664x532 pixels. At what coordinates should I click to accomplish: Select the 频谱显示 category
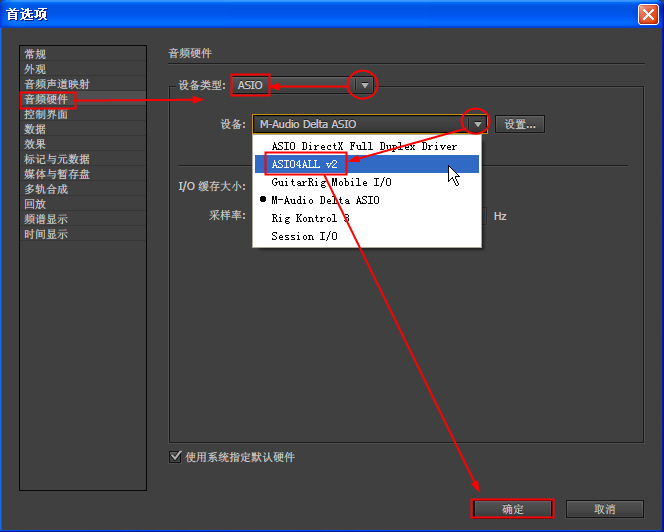(83, 219)
